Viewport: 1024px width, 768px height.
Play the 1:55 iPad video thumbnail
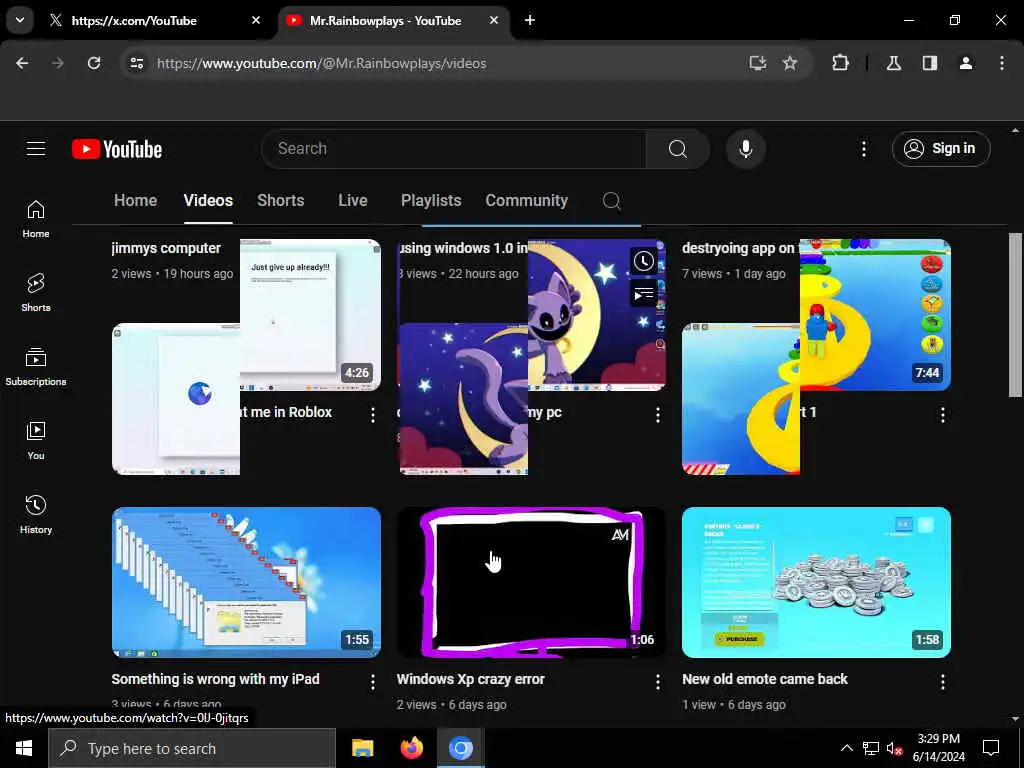(x=246, y=583)
